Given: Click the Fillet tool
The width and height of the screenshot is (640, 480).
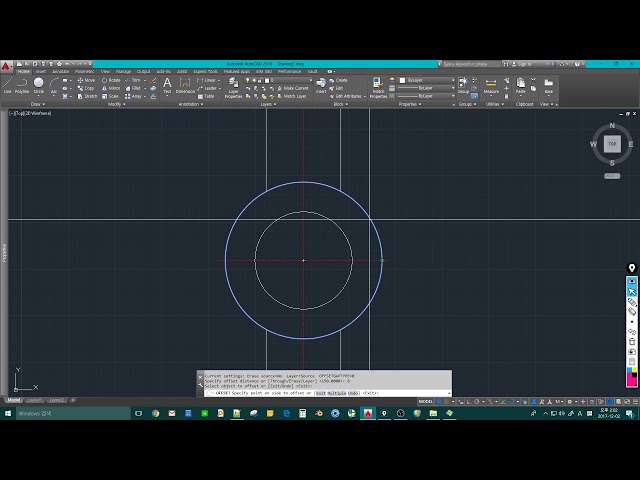Looking at the screenshot, I should click(133, 88).
